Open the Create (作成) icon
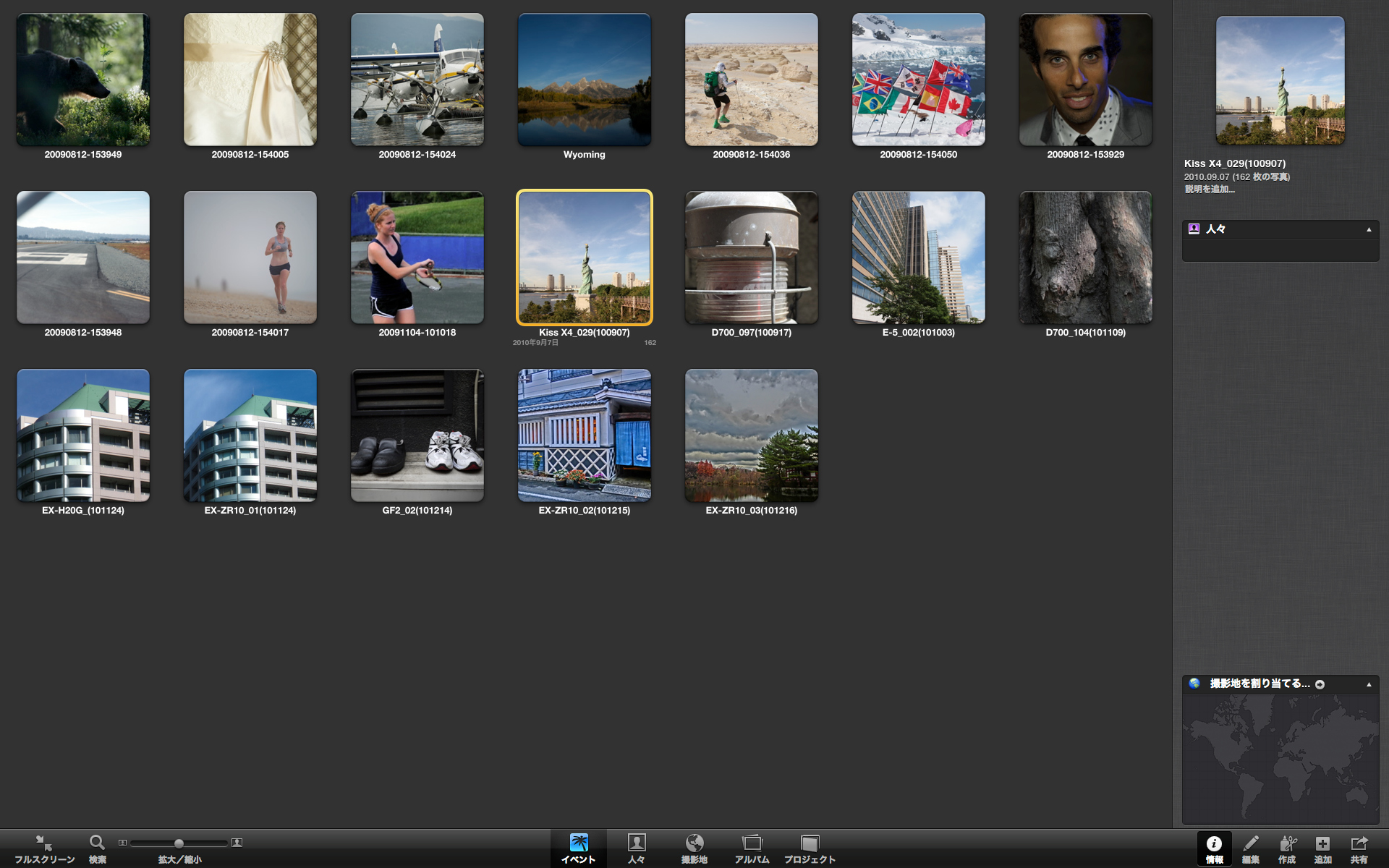The height and width of the screenshot is (868, 1389). [1287, 844]
